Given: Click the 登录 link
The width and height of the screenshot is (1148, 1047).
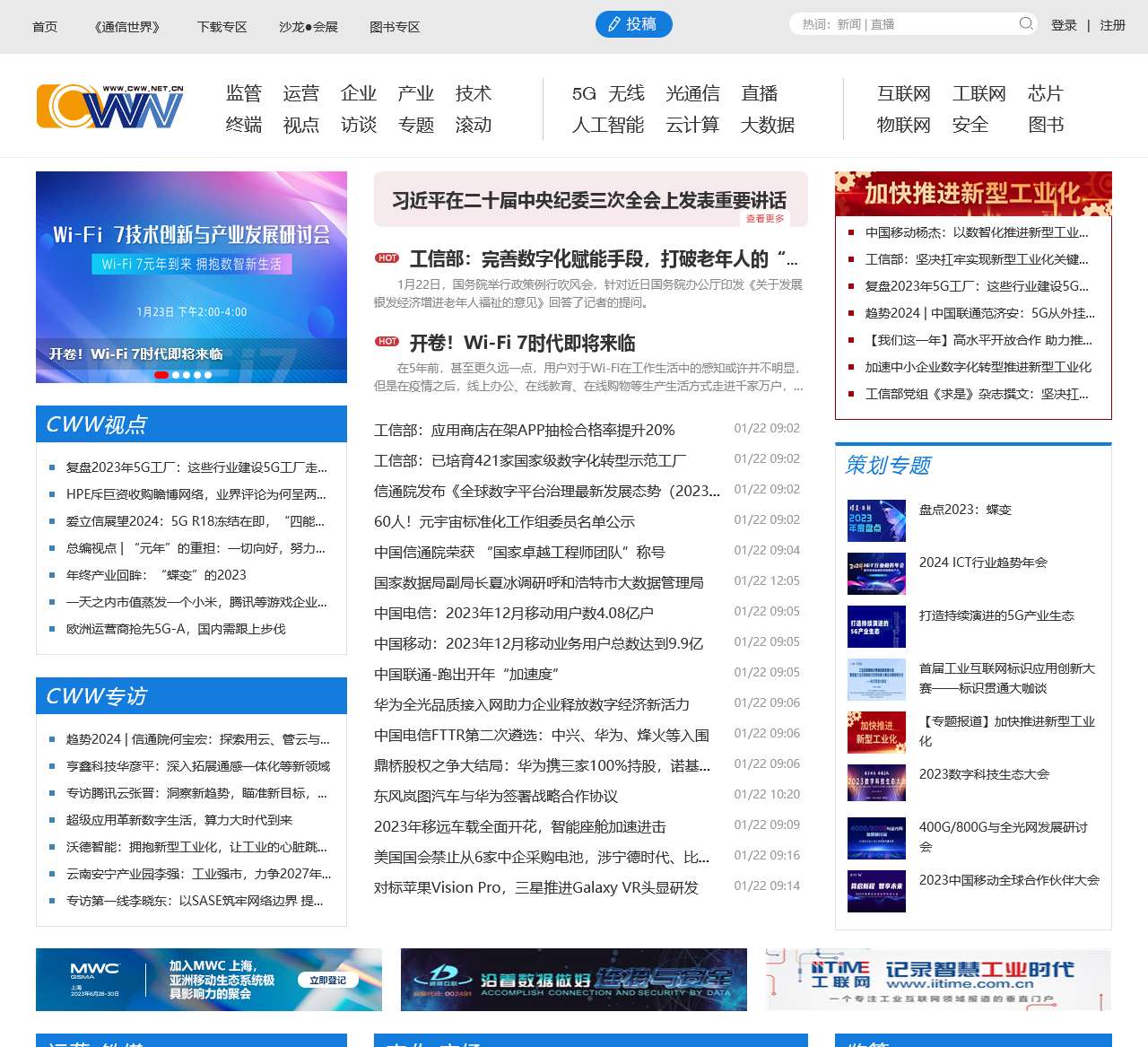Looking at the screenshot, I should coord(1065,25).
